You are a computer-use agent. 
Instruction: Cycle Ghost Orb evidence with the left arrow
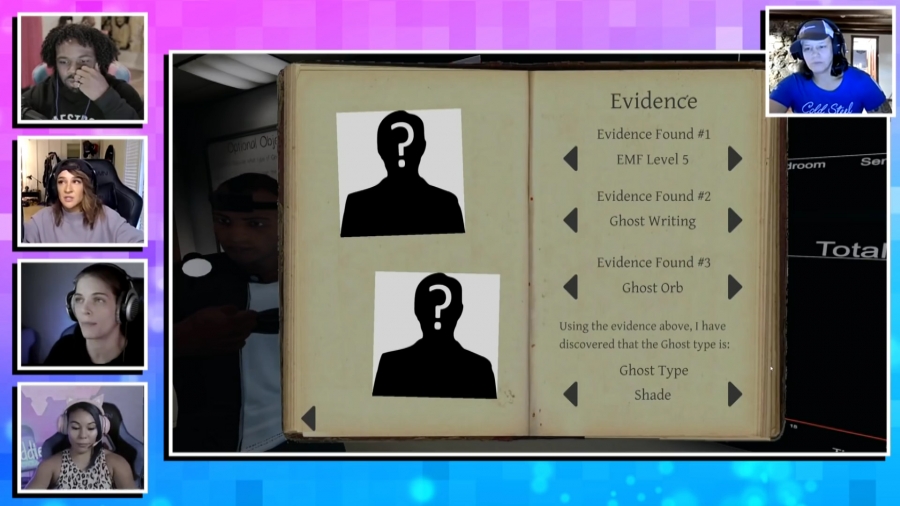point(570,287)
